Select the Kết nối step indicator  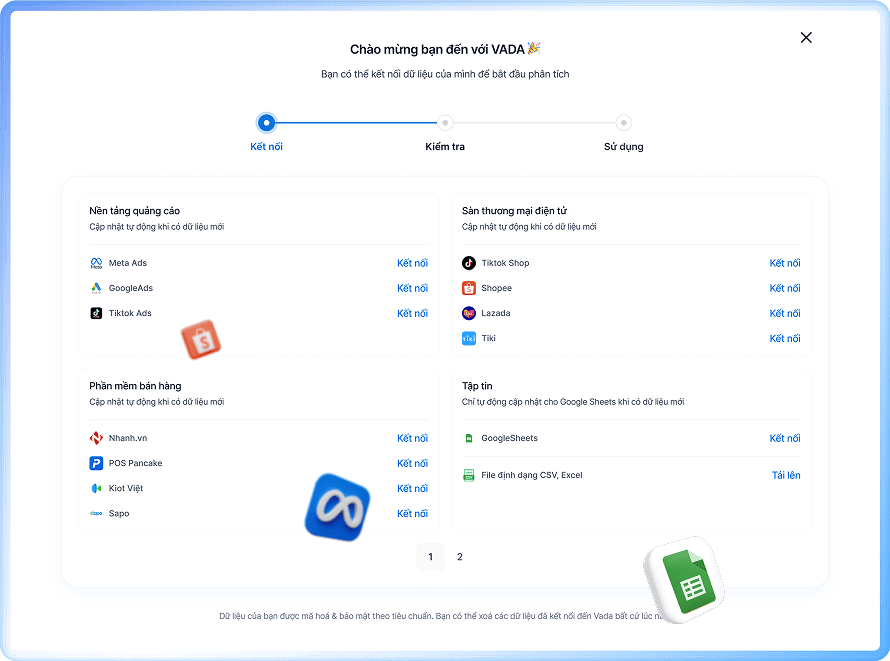[266, 123]
